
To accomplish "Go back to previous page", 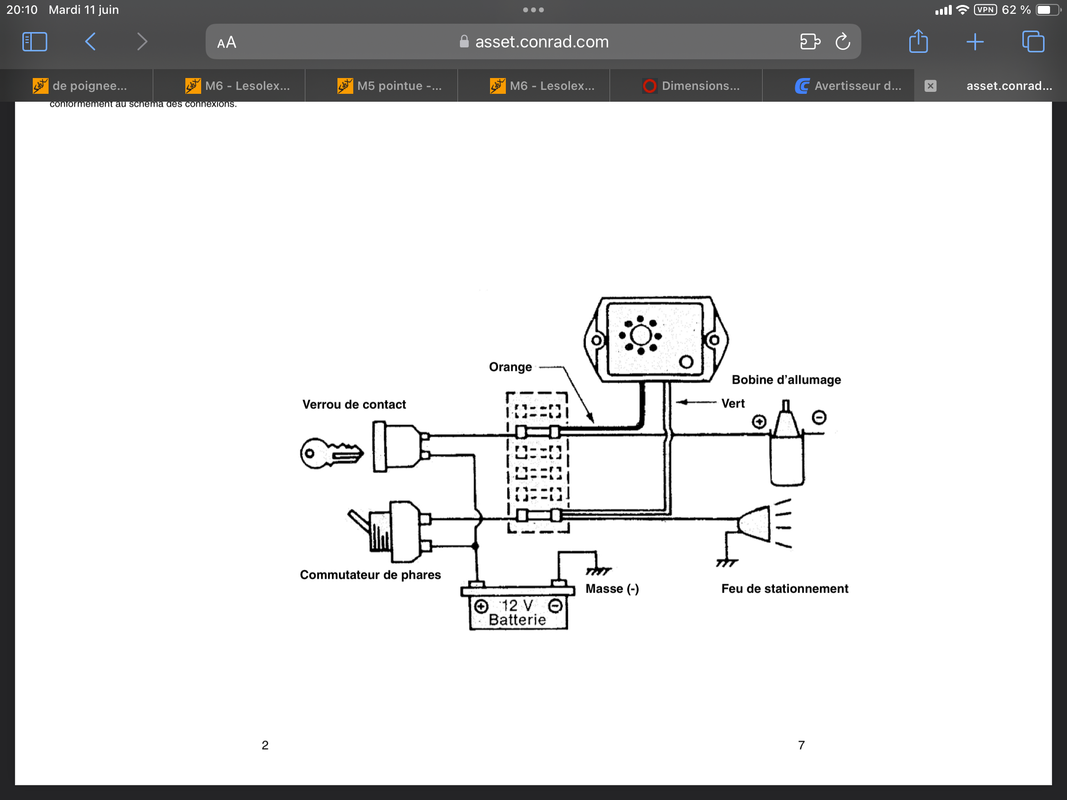I will click(x=91, y=42).
